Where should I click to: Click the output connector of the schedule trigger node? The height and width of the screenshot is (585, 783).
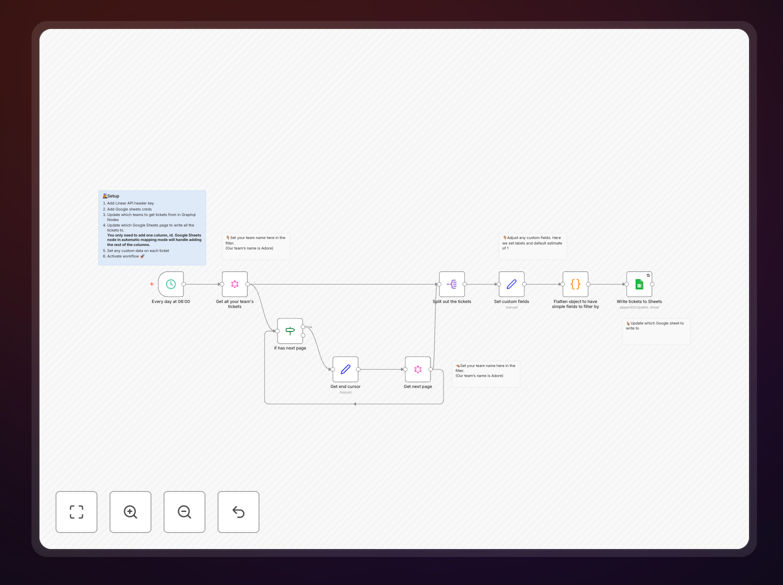point(184,284)
